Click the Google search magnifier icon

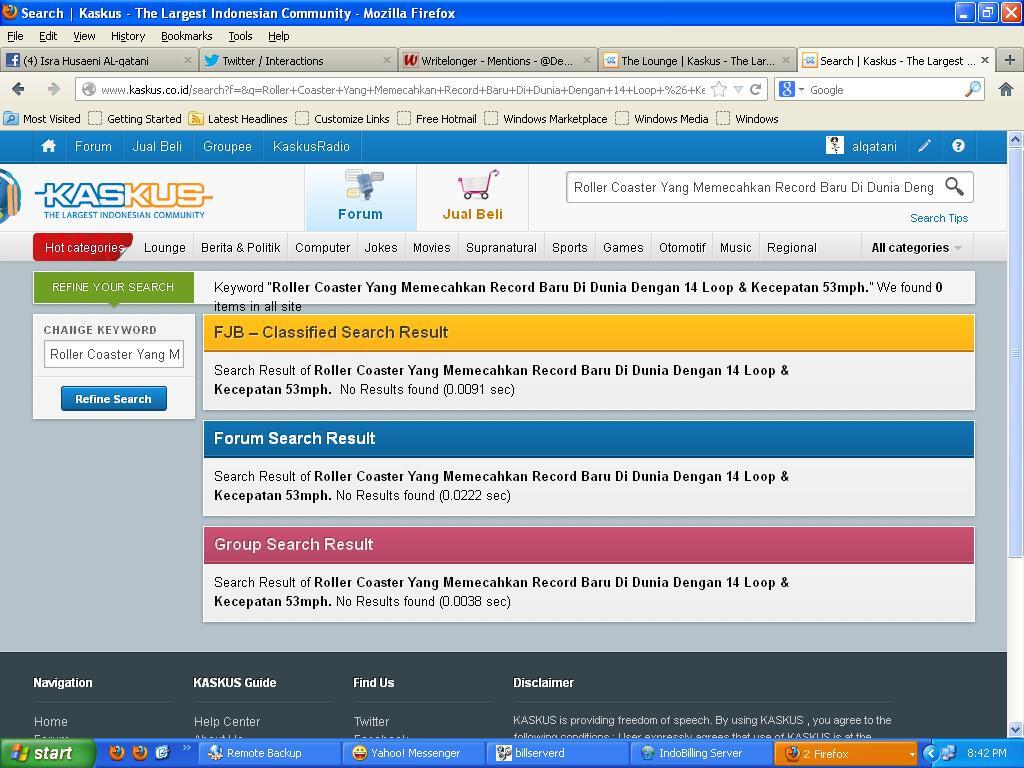tap(972, 89)
